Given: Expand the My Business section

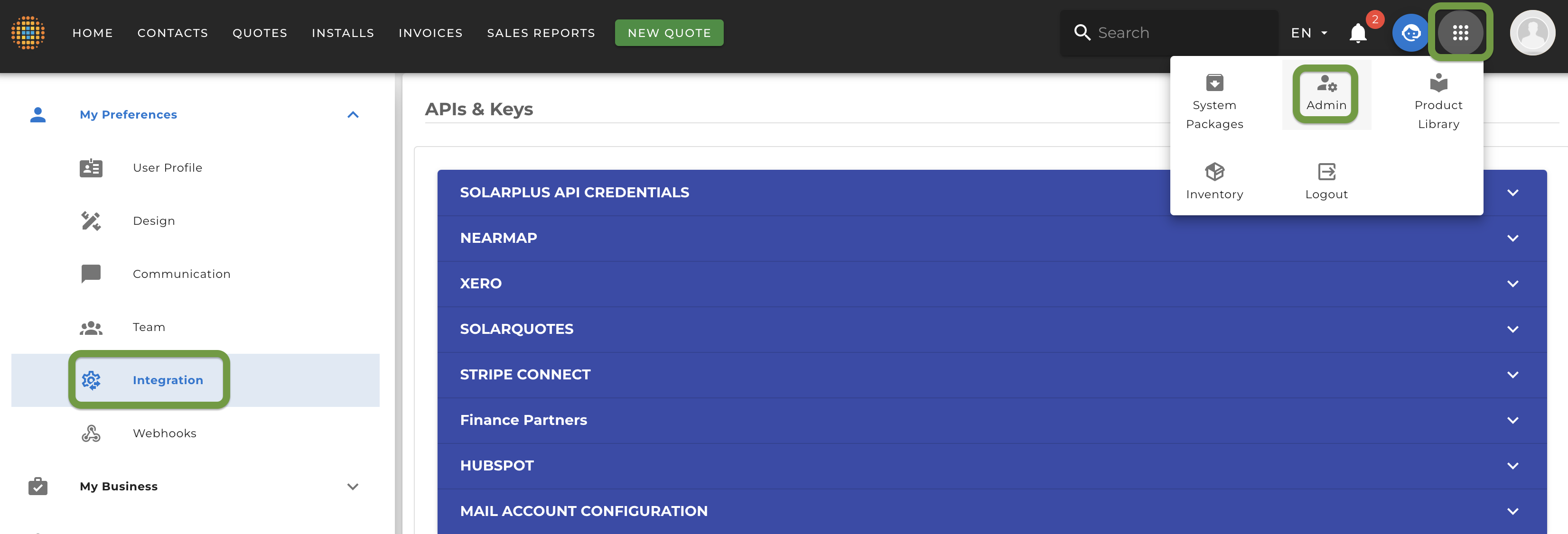Looking at the screenshot, I should tap(353, 487).
